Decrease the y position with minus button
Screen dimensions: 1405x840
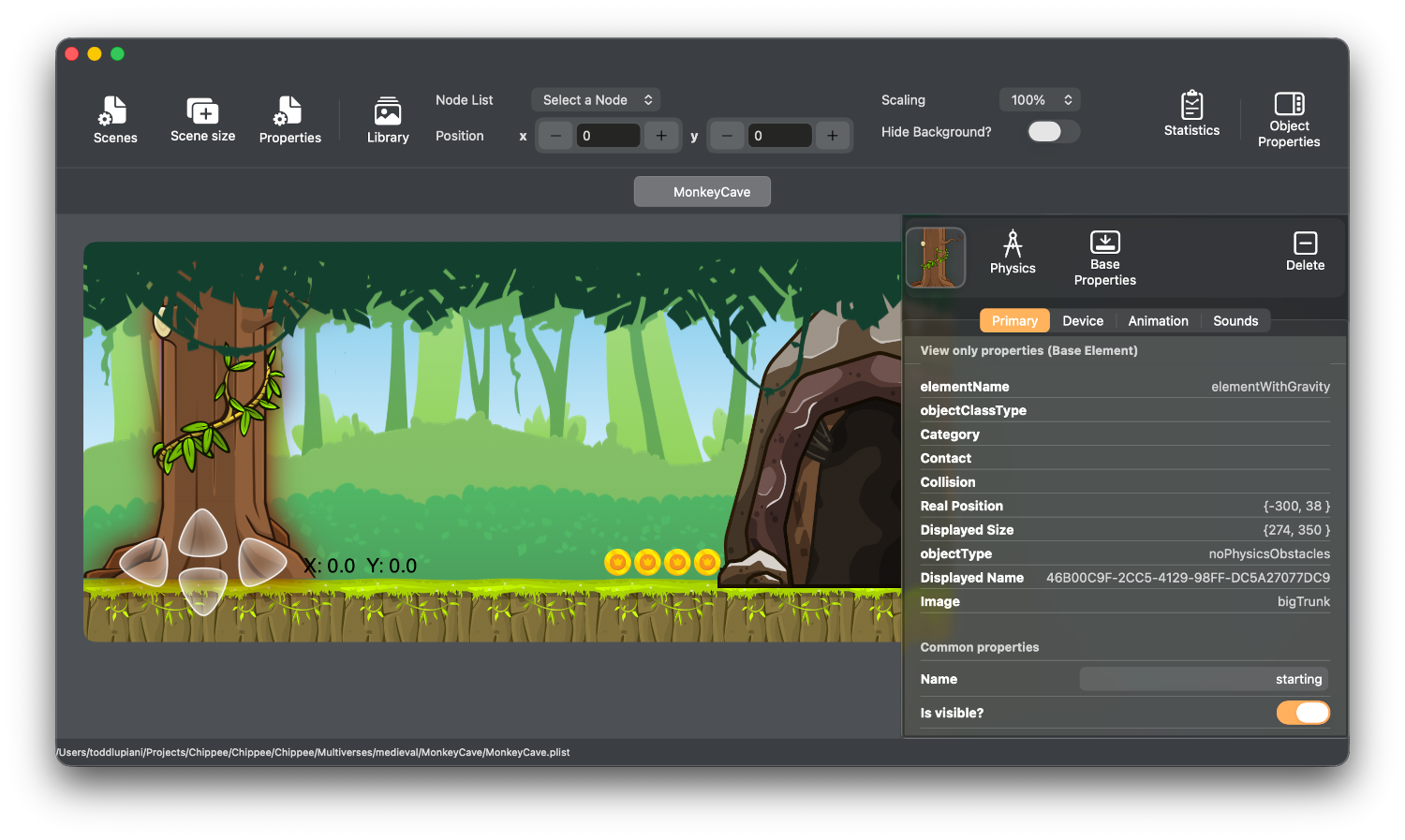pyautogui.click(x=727, y=136)
